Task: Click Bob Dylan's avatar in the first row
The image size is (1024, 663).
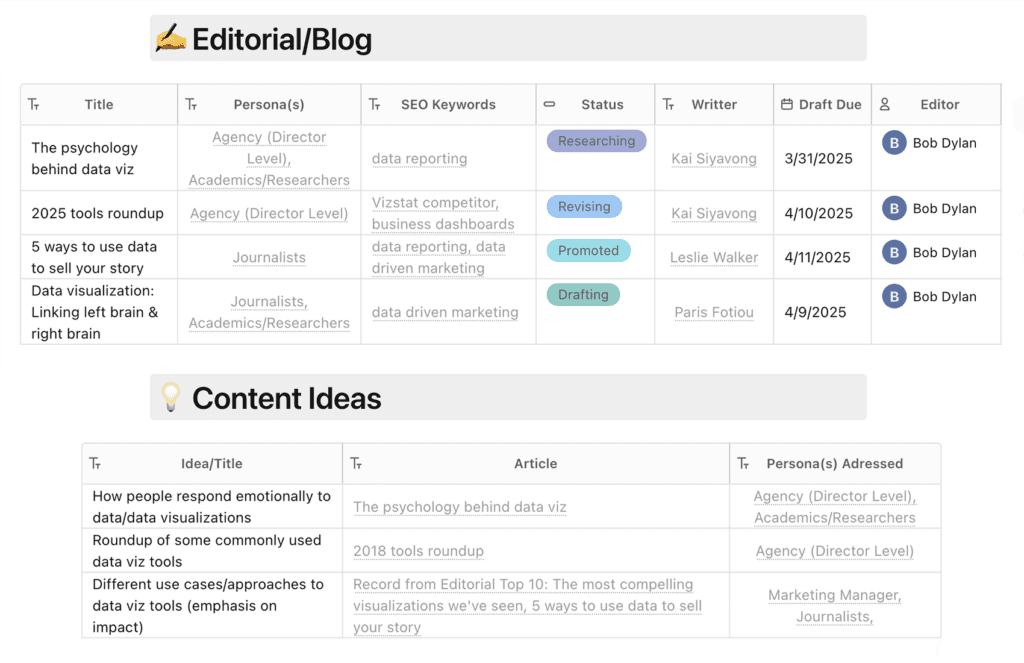Action: coord(894,143)
